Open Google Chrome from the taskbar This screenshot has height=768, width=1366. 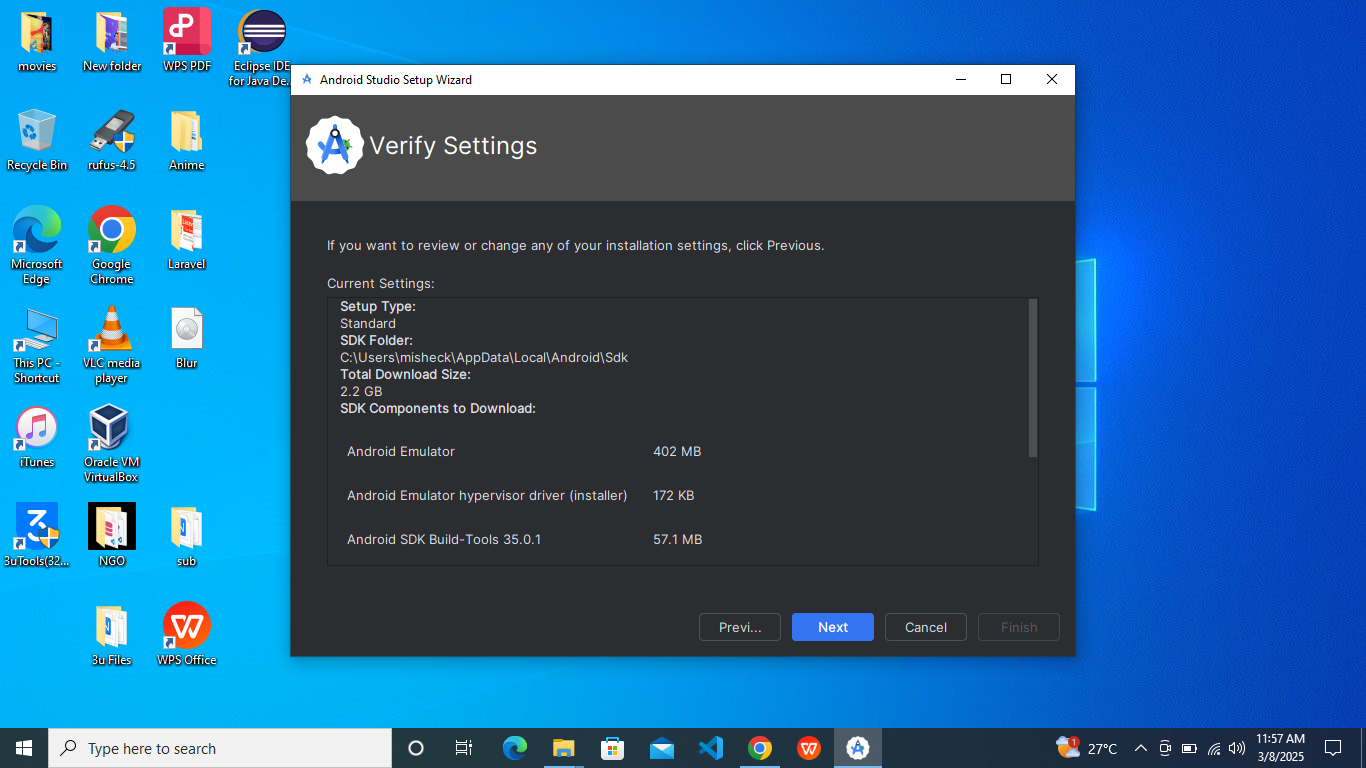[x=760, y=748]
